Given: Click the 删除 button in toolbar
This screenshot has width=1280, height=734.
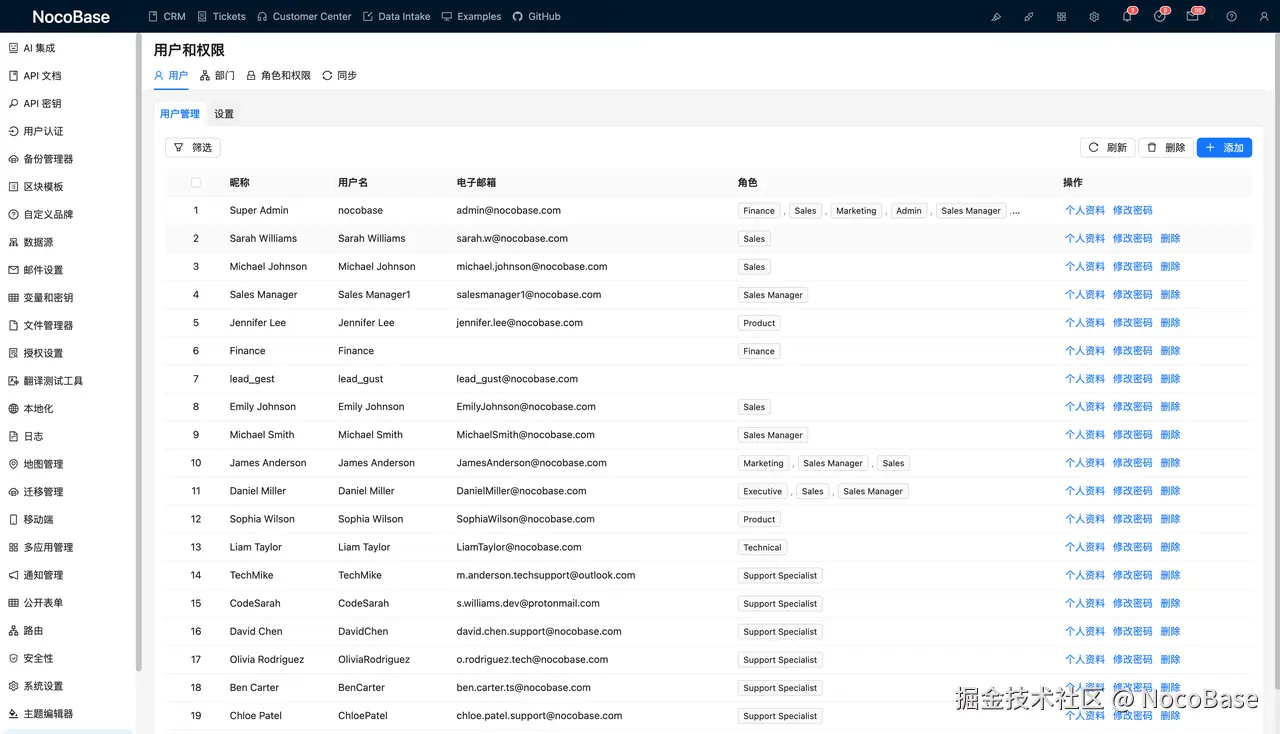Looking at the screenshot, I should point(1165,147).
